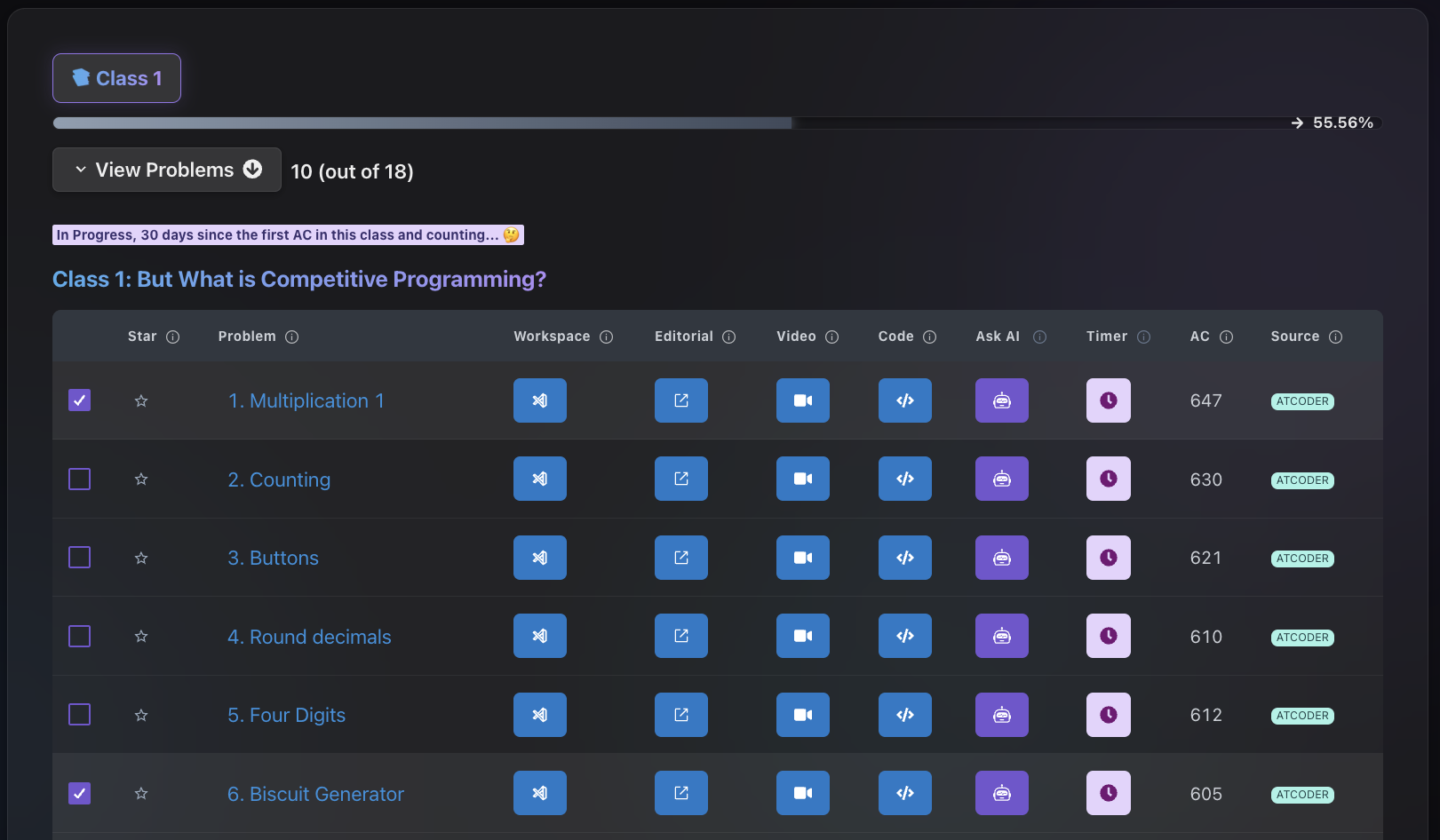Open VS Code workspace for Multiplication 1
Viewport: 1440px width, 840px height.
[x=539, y=400]
